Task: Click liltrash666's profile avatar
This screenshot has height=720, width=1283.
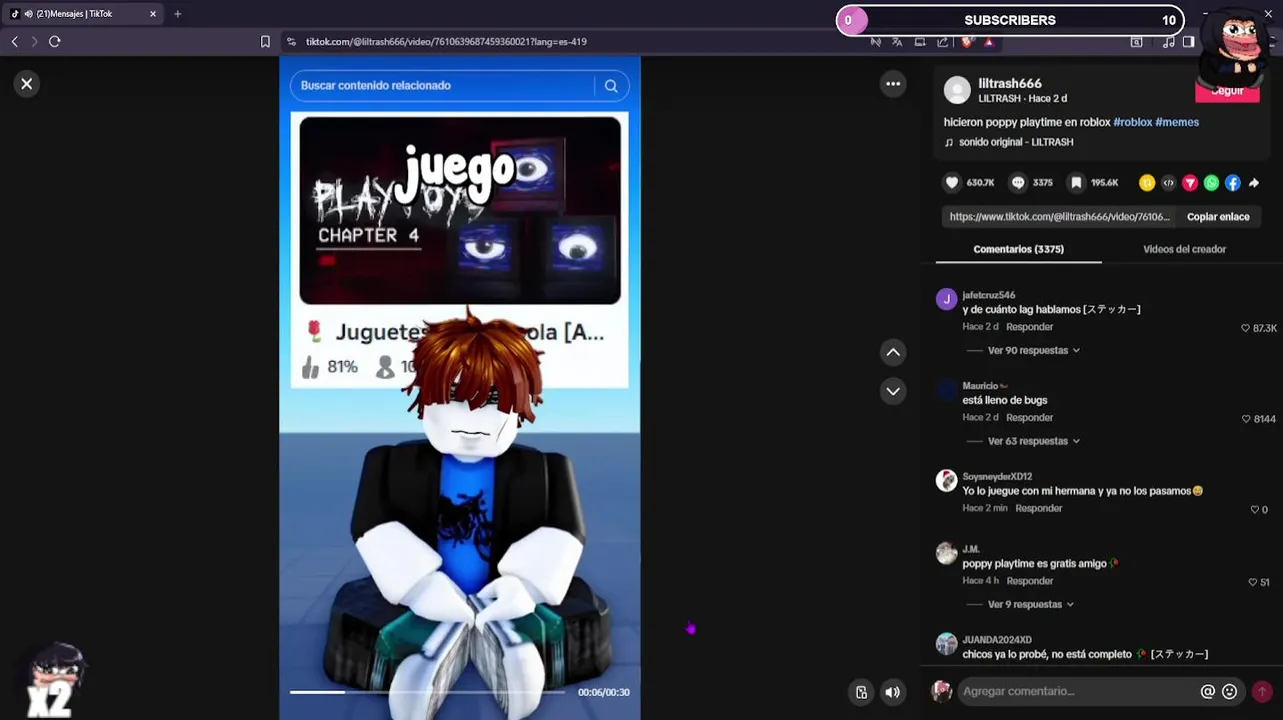Action: pyautogui.click(x=957, y=91)
